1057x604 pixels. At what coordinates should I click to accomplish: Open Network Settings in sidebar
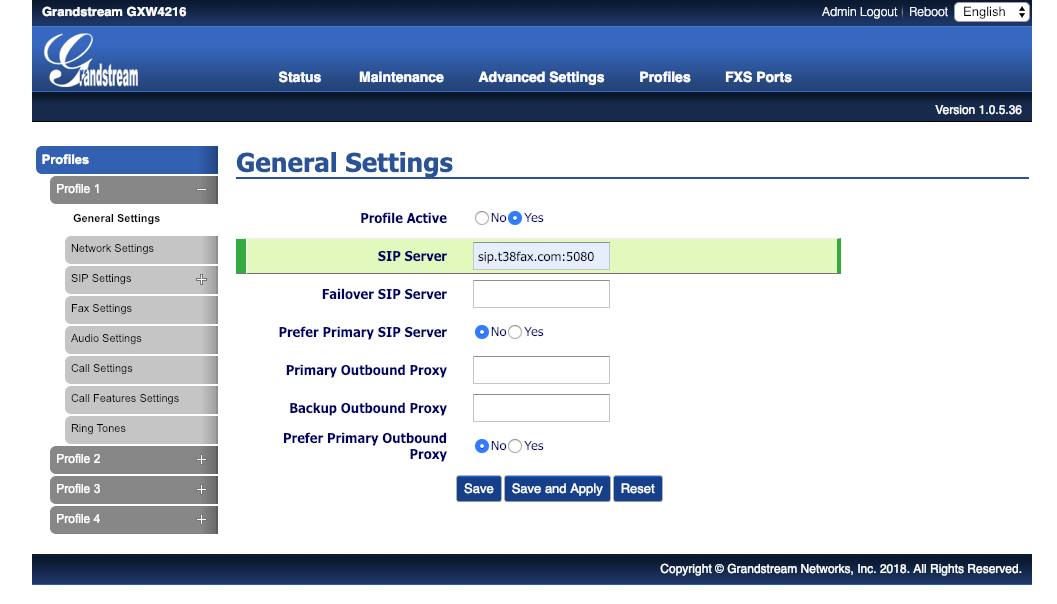(141, 249)
